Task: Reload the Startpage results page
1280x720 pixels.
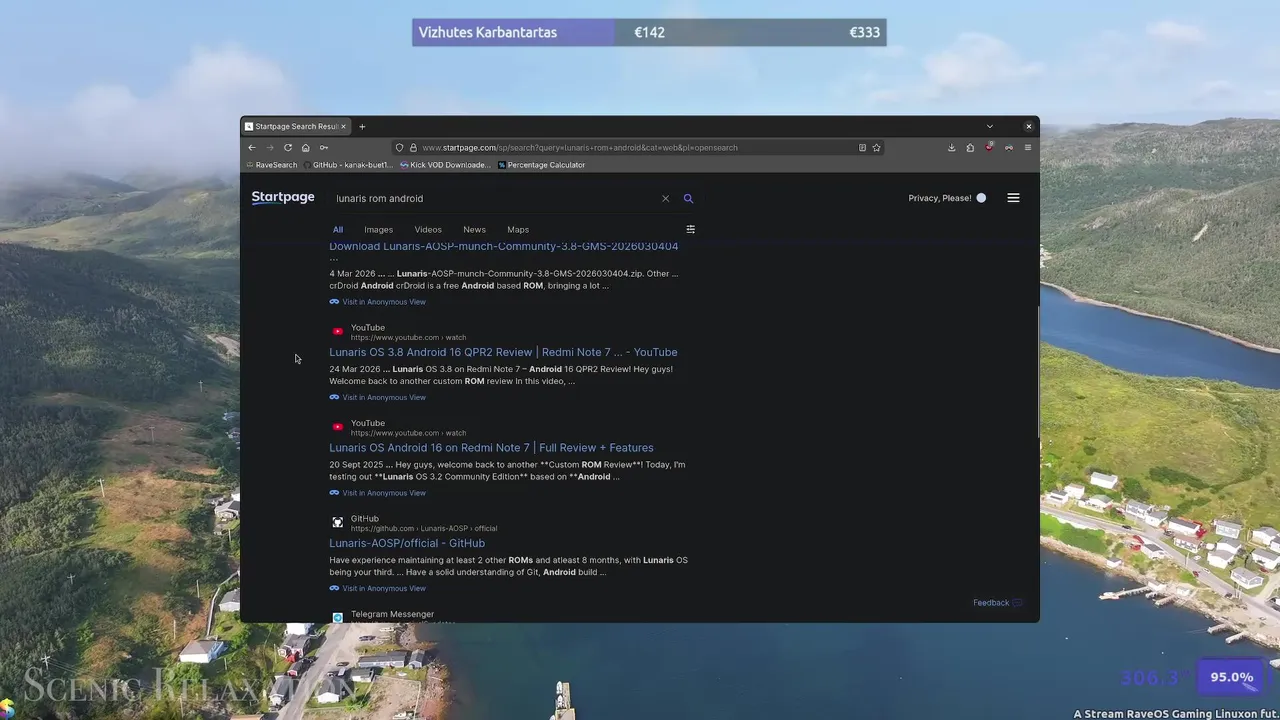Action: point(288,147)
